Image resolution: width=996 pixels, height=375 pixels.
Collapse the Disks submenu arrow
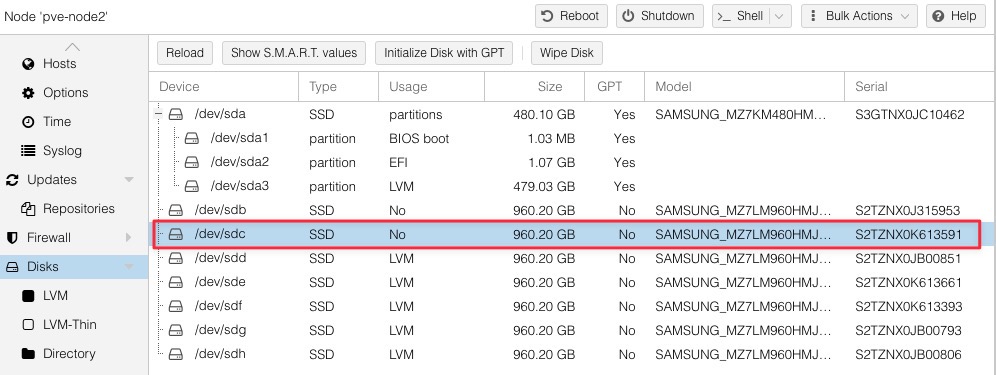[129, 267]
